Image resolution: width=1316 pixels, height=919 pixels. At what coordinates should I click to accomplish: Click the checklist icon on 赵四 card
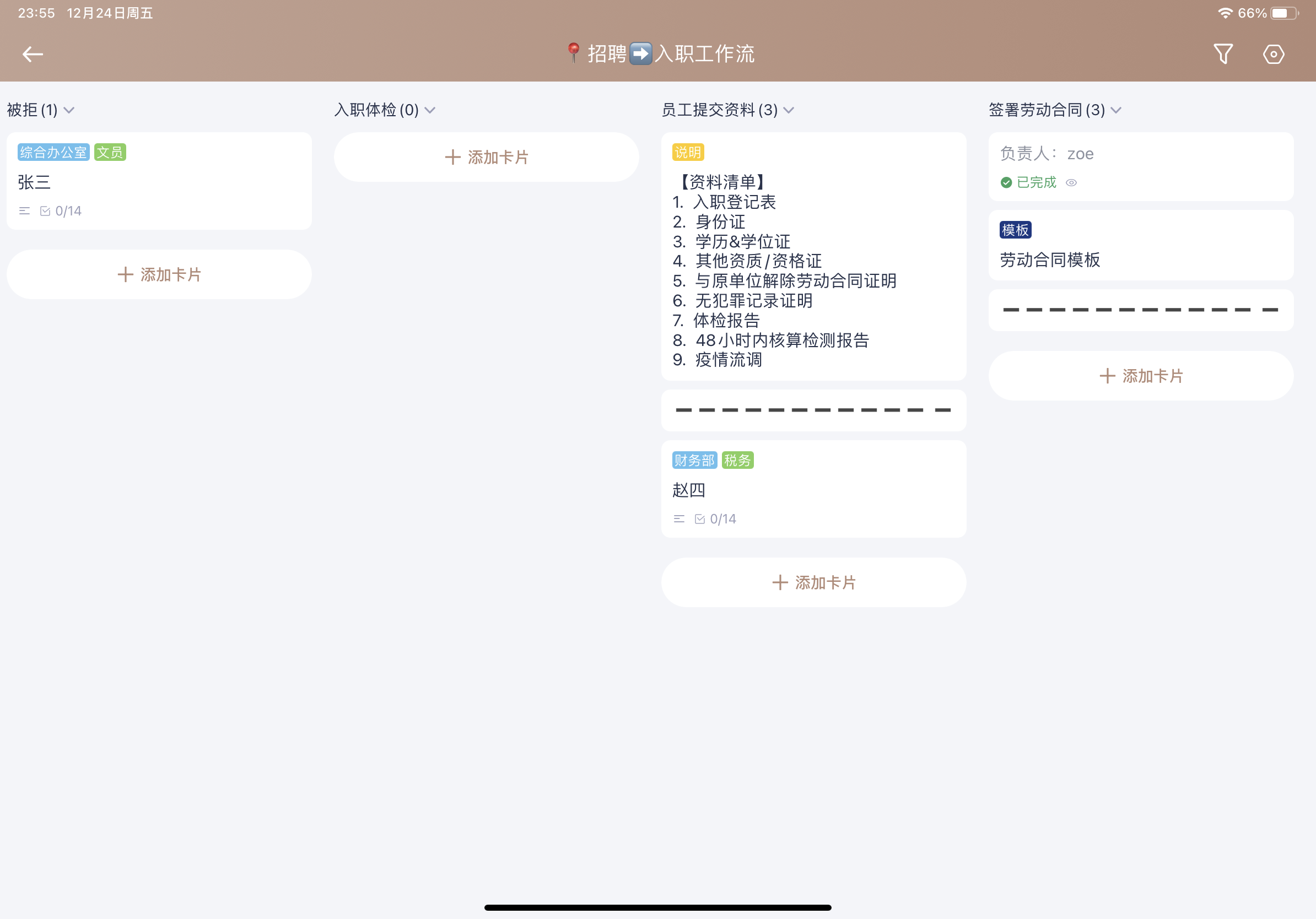click(x=700, y=519)
